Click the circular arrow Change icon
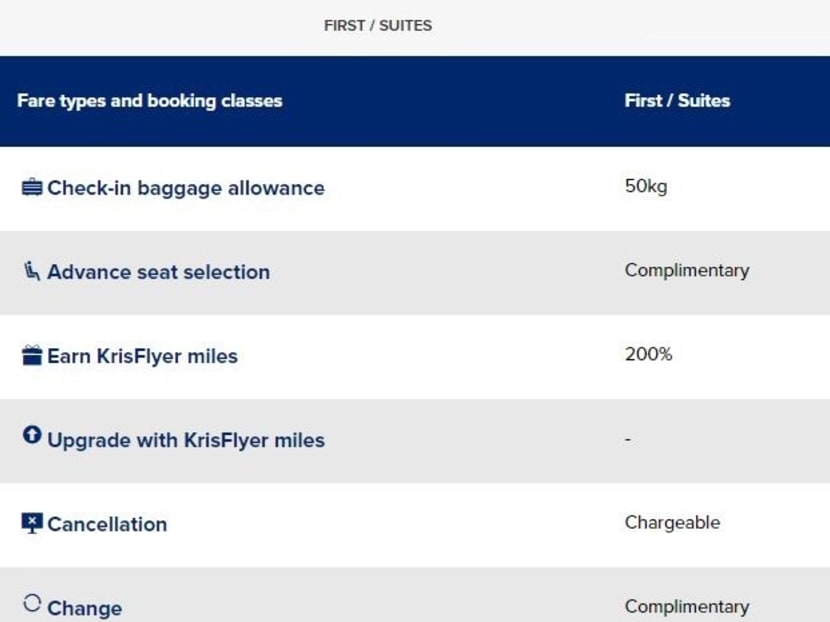 point(32,603)
